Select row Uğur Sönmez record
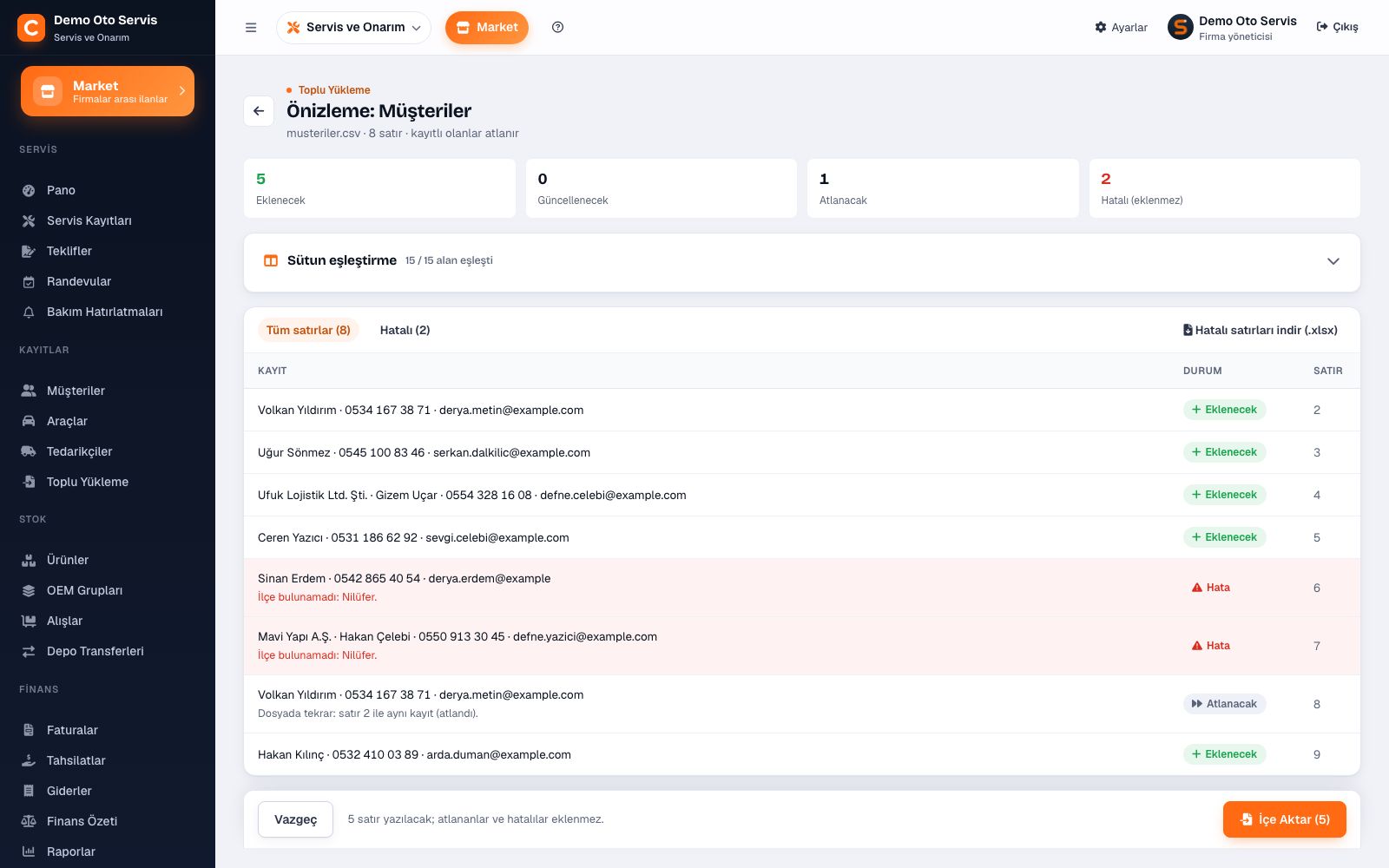 [802, 452]
